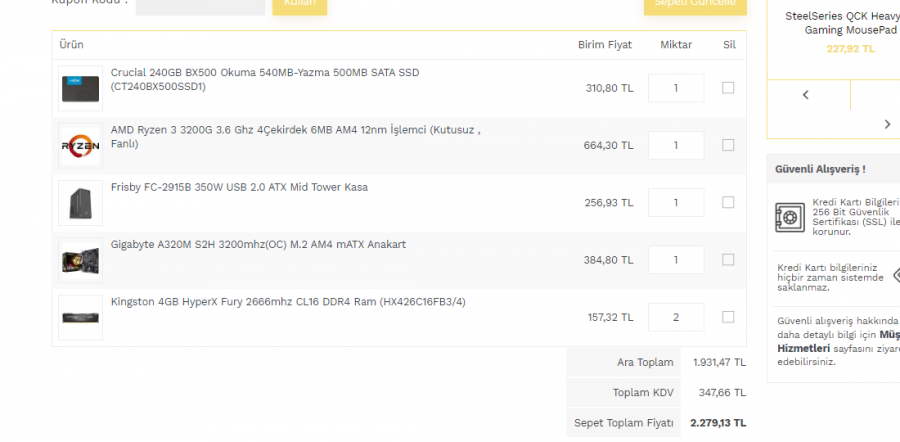The height and width of the screenshot is (442, 900).
Task: Click the Güvenli Alışveriş heading
Action: (x=820, y=169)
